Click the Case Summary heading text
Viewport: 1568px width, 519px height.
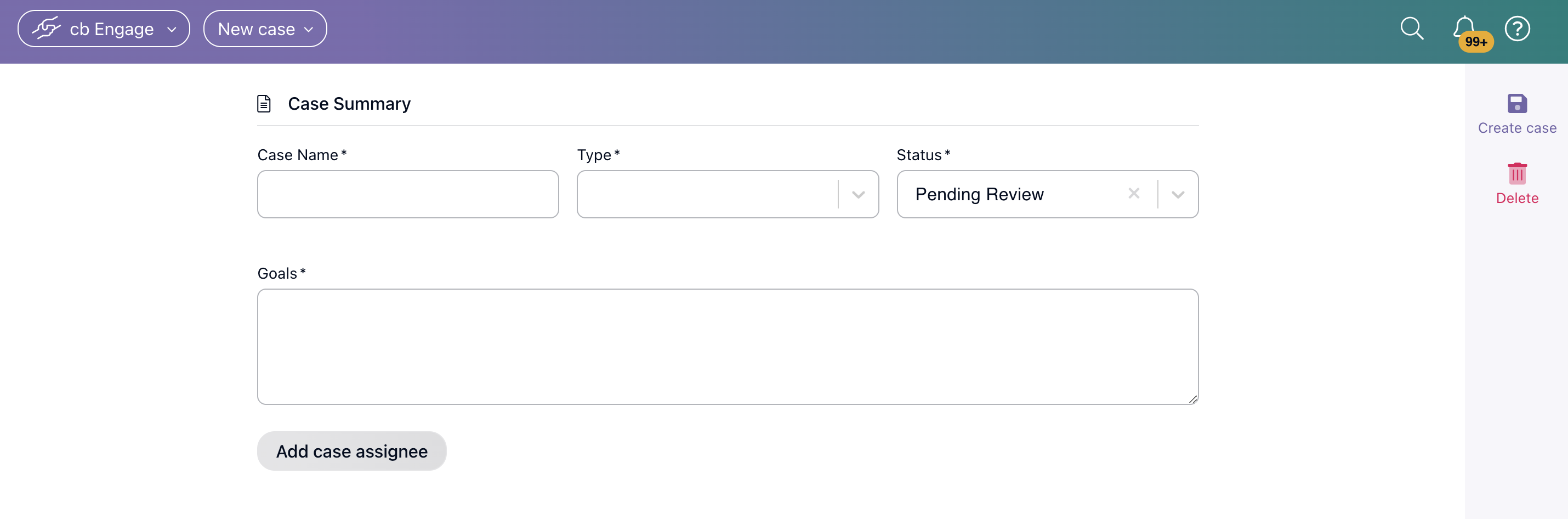click(349, 104)
